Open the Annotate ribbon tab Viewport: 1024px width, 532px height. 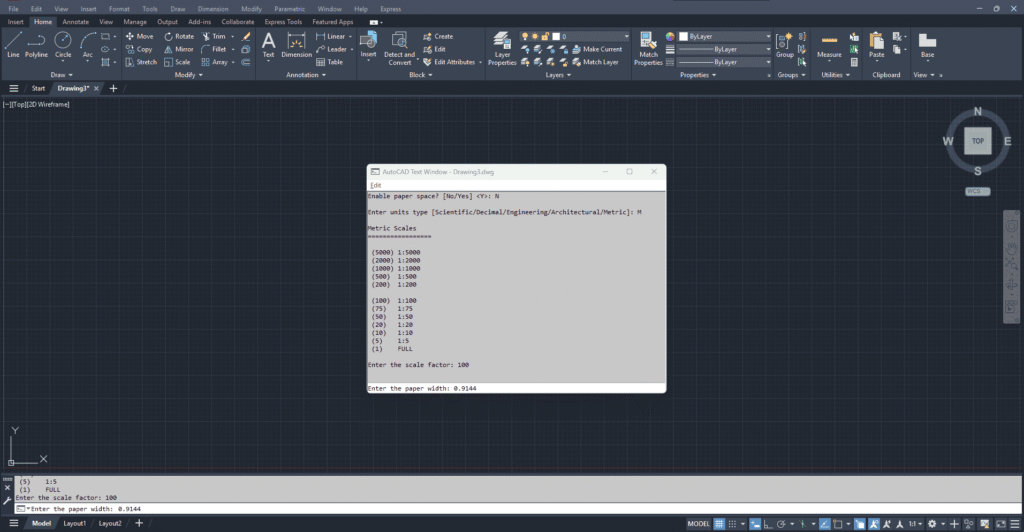[76, 22]
